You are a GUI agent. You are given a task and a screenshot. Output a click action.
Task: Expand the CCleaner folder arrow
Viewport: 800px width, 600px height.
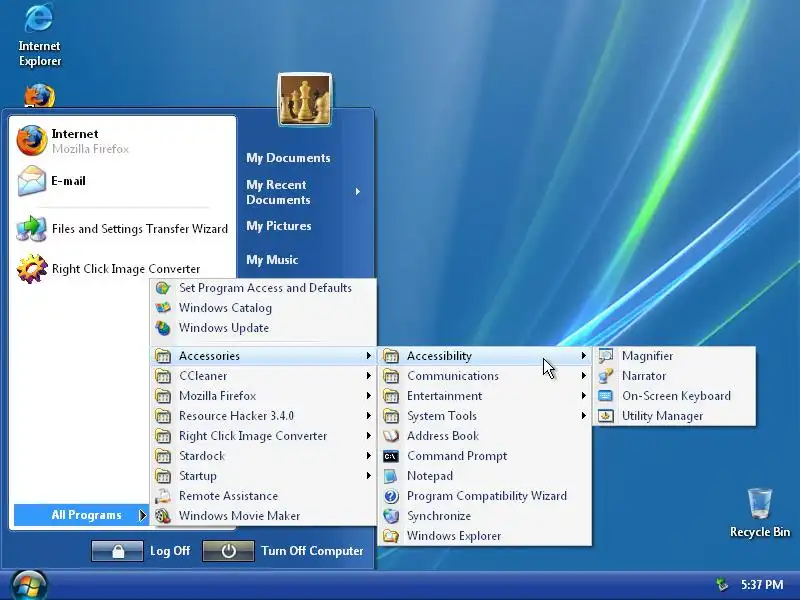click(x=368, y=376)
